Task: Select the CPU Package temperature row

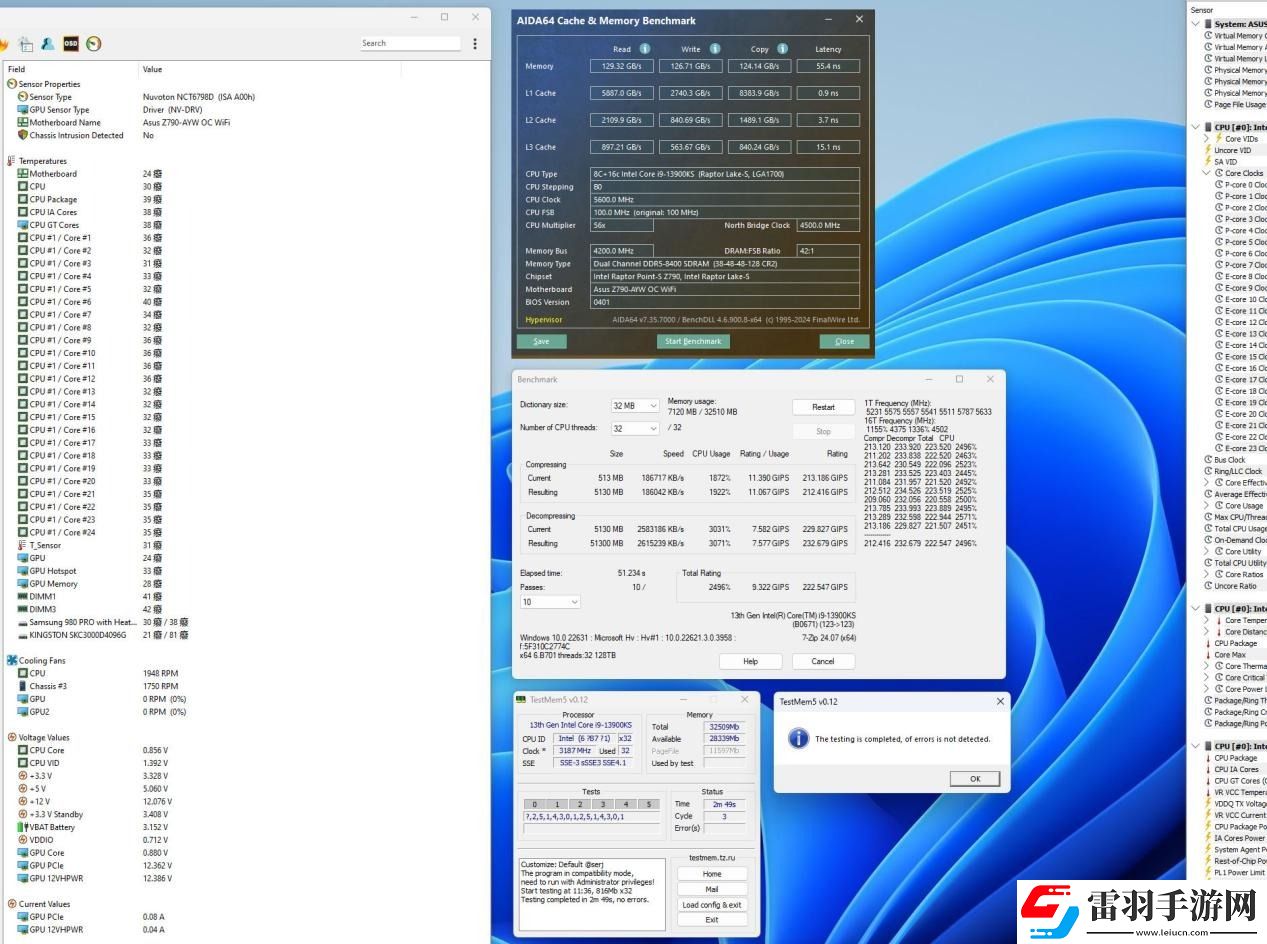Action: 247,199
